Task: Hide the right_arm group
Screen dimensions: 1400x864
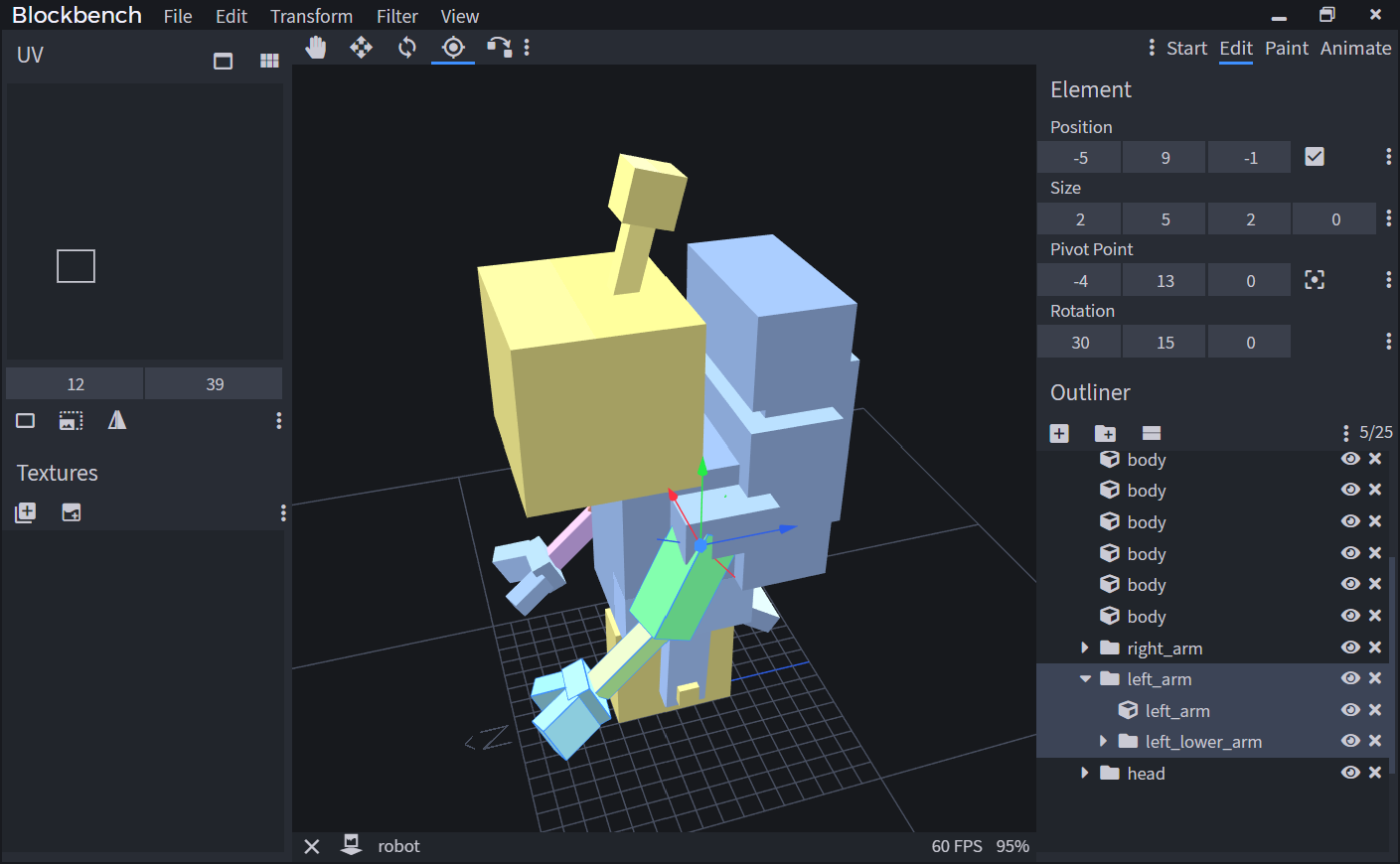Action: click(x=1350, y=647)
